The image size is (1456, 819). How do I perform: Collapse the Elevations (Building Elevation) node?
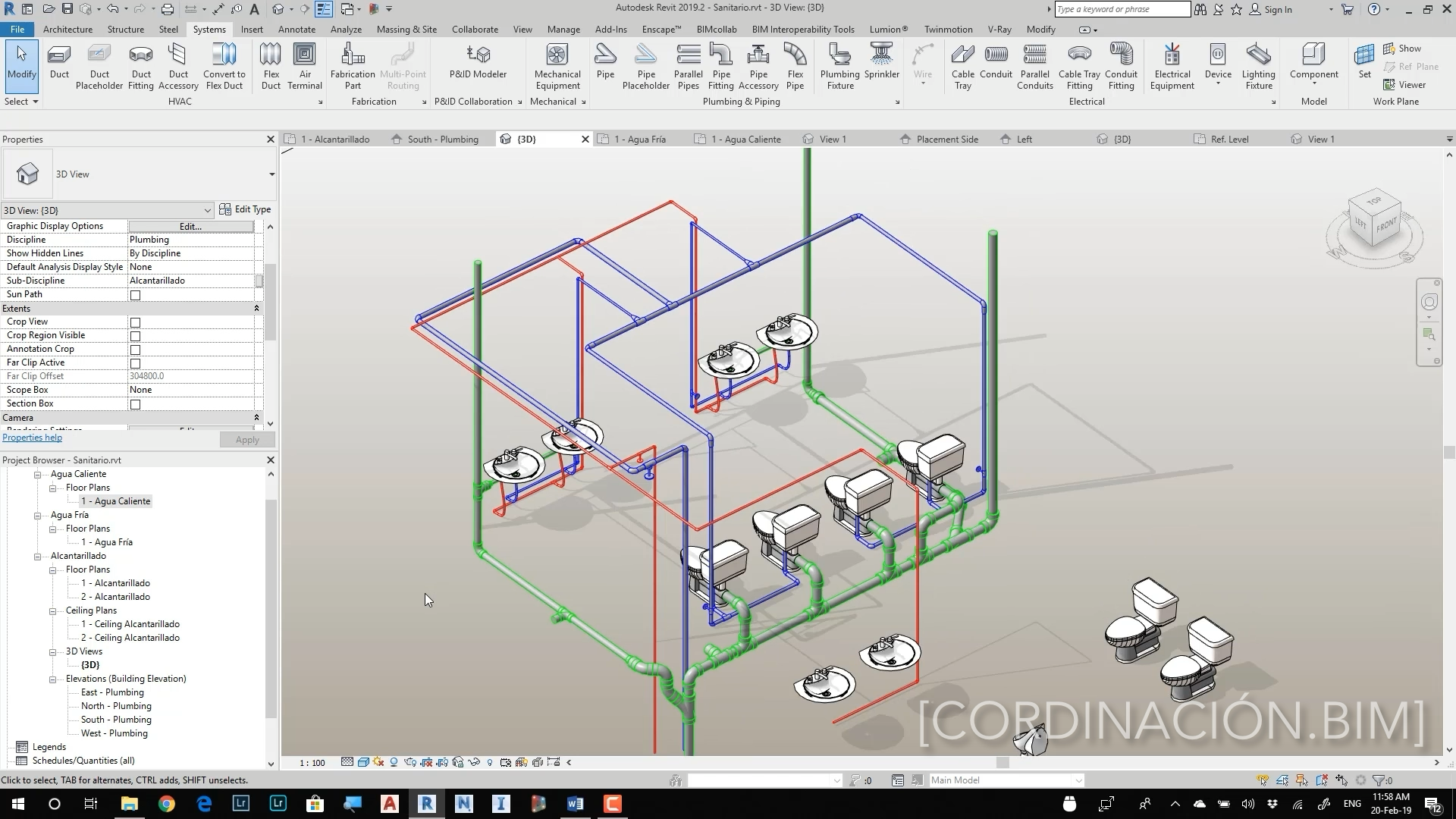coord(53,679)
